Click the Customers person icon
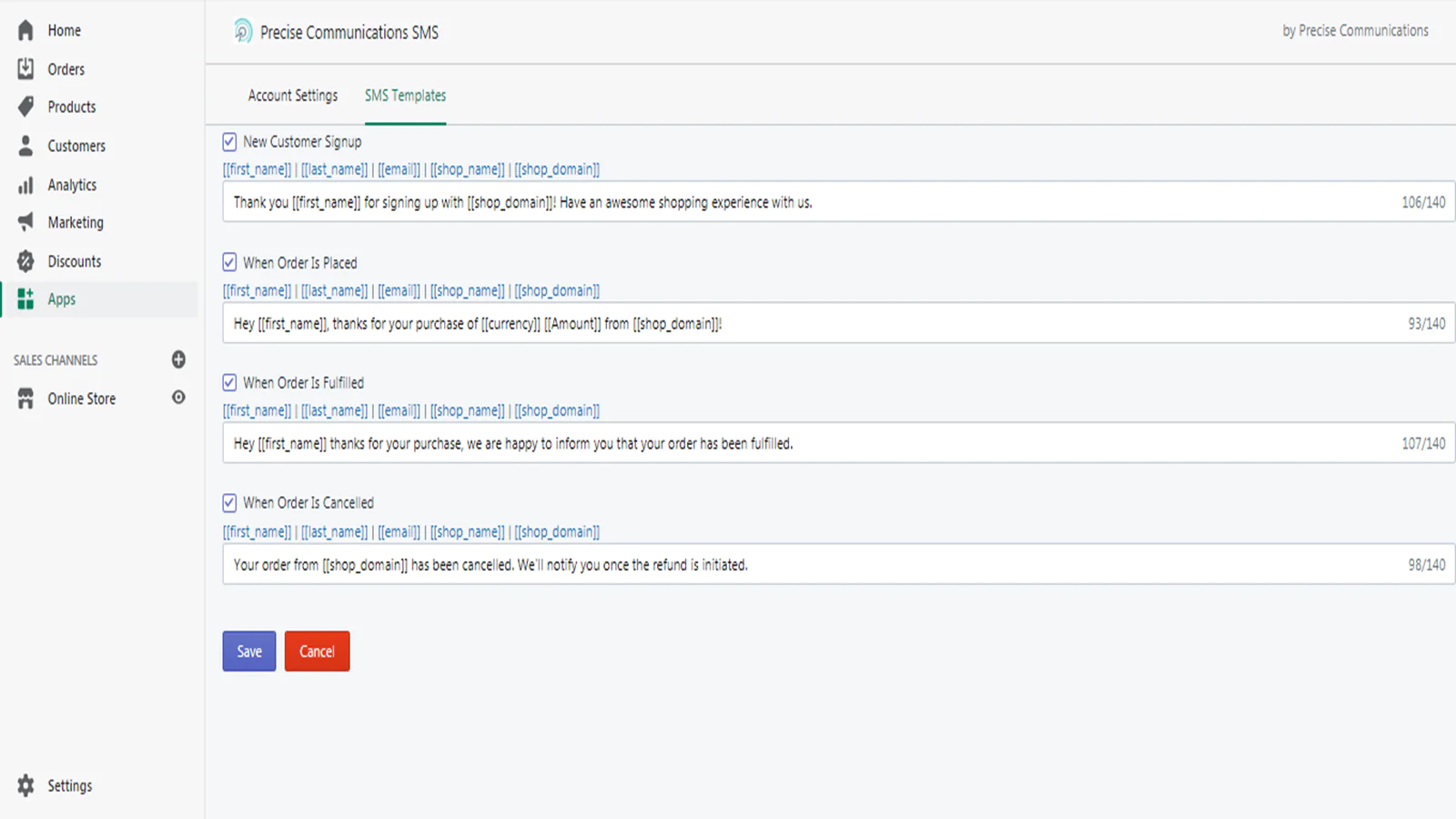The width and height of the screenshot is (1456, 819). [25, 146]
